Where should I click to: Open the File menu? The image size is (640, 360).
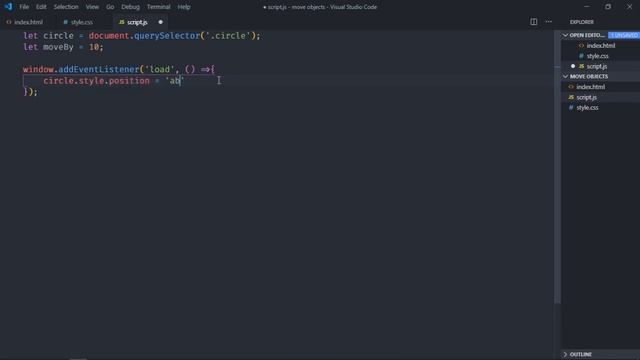(x=24, y=7)
